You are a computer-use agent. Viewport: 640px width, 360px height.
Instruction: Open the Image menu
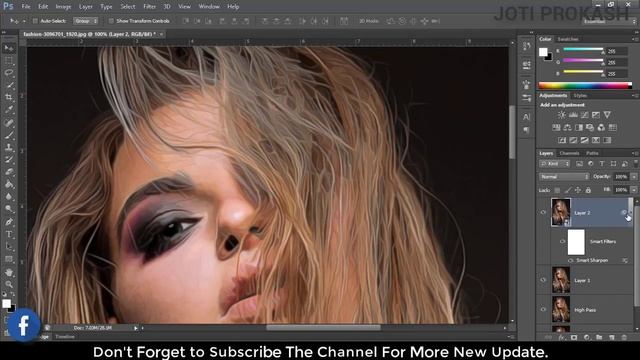point(63,7)
